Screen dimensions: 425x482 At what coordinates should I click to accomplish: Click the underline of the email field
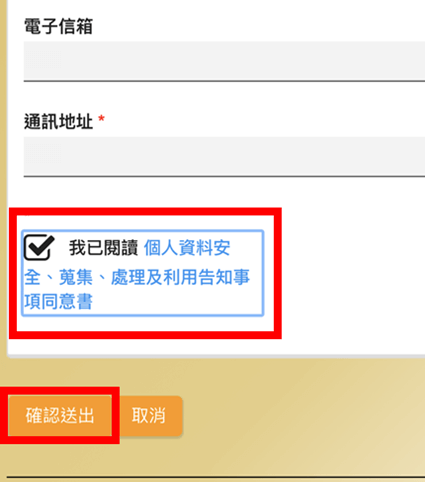coord(224,80)
